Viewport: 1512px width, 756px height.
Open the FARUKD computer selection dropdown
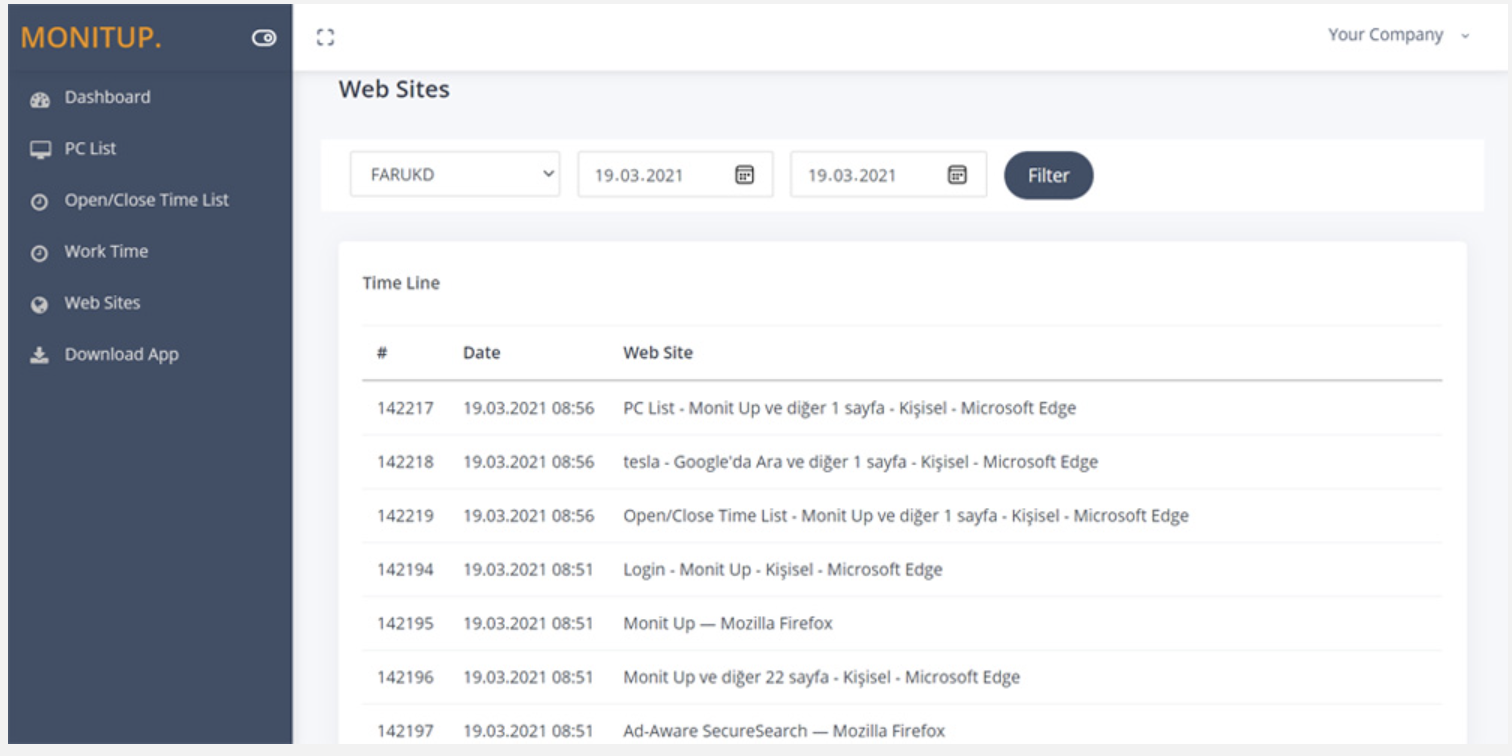coord(455,174)
